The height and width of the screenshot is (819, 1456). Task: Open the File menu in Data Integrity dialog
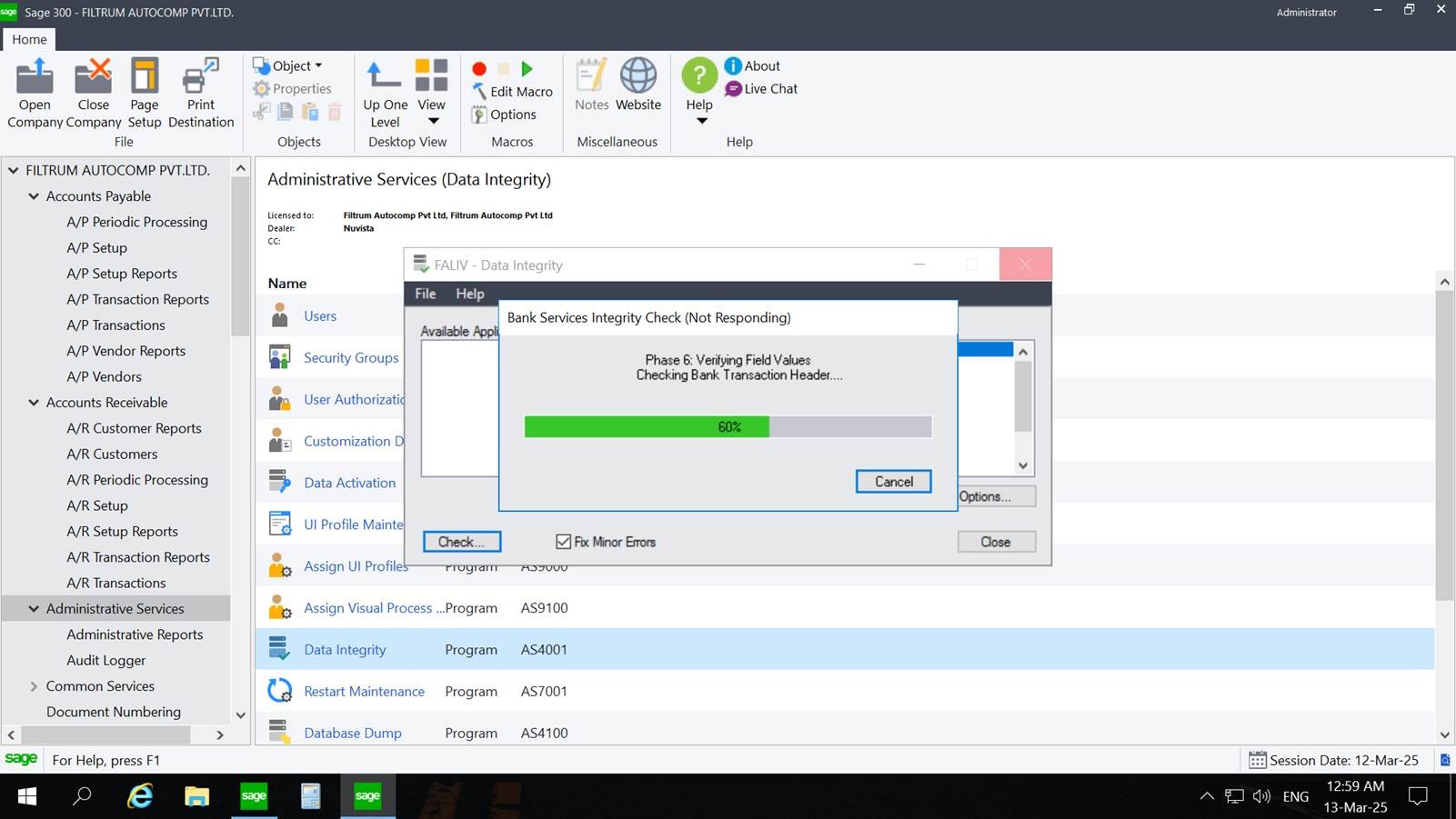tap(424, 293)
